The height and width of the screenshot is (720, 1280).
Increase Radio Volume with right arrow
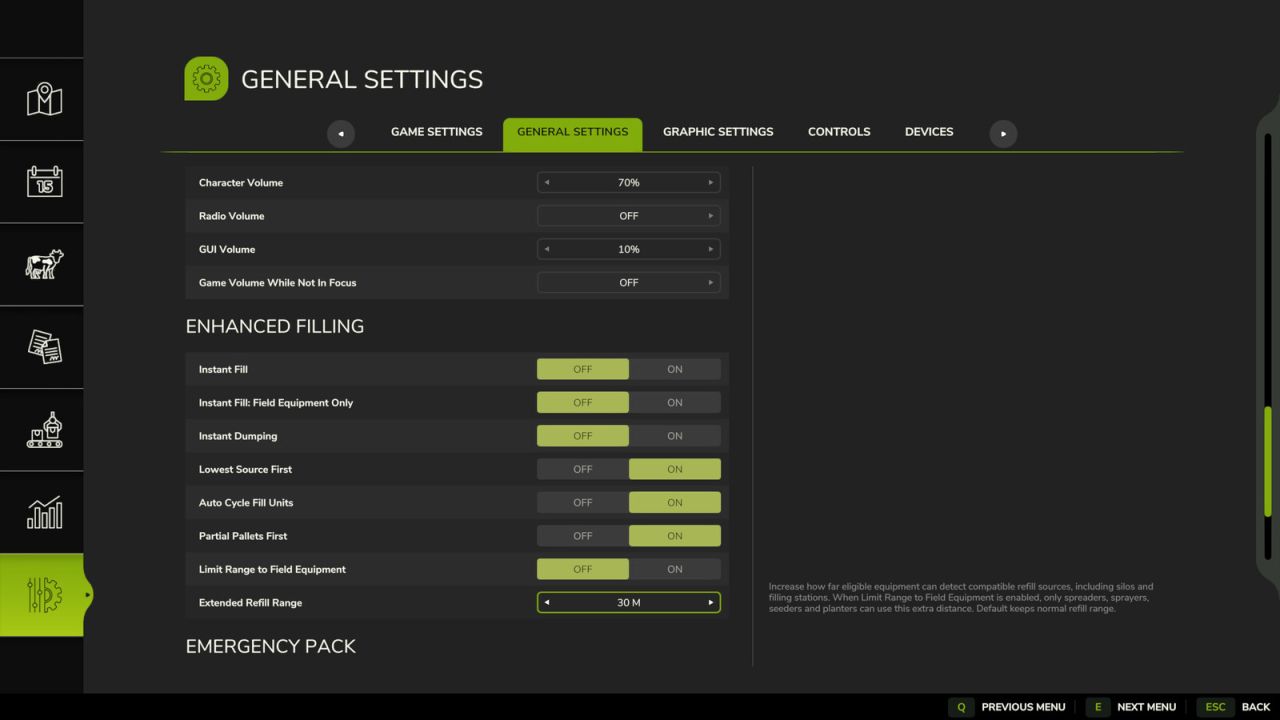pos(711,216)
